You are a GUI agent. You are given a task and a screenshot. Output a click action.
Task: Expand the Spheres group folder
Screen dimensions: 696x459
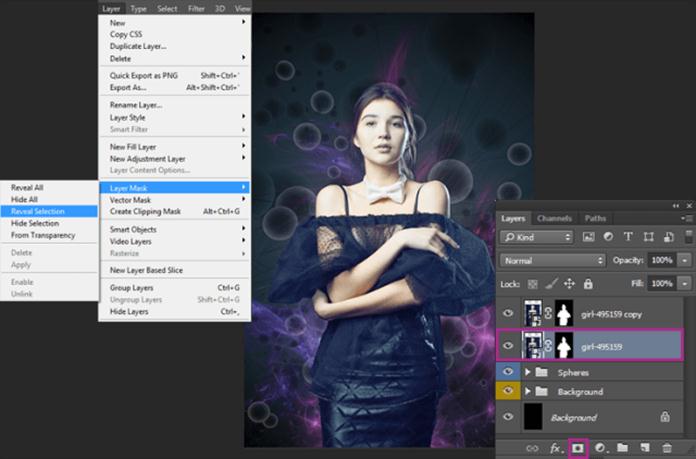(x=528, y=372)
